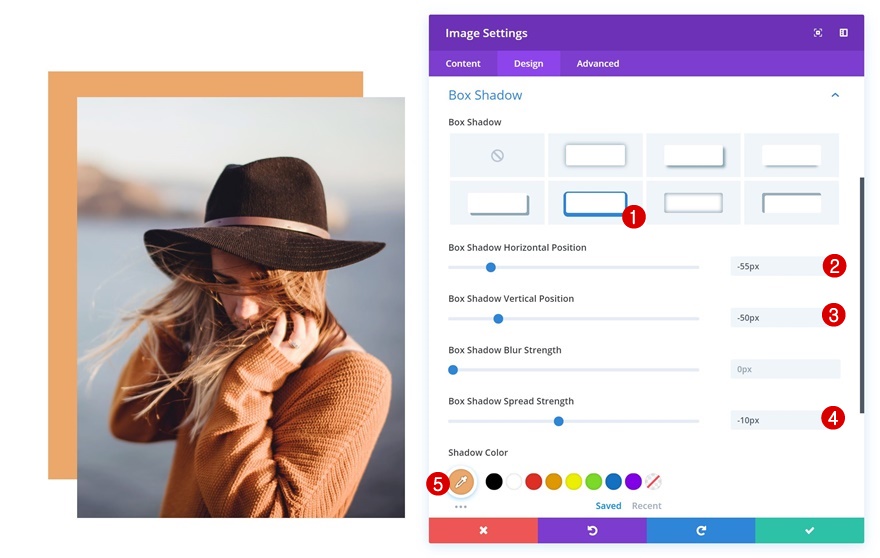Click the Image Settings title bar

coord(646,33)
